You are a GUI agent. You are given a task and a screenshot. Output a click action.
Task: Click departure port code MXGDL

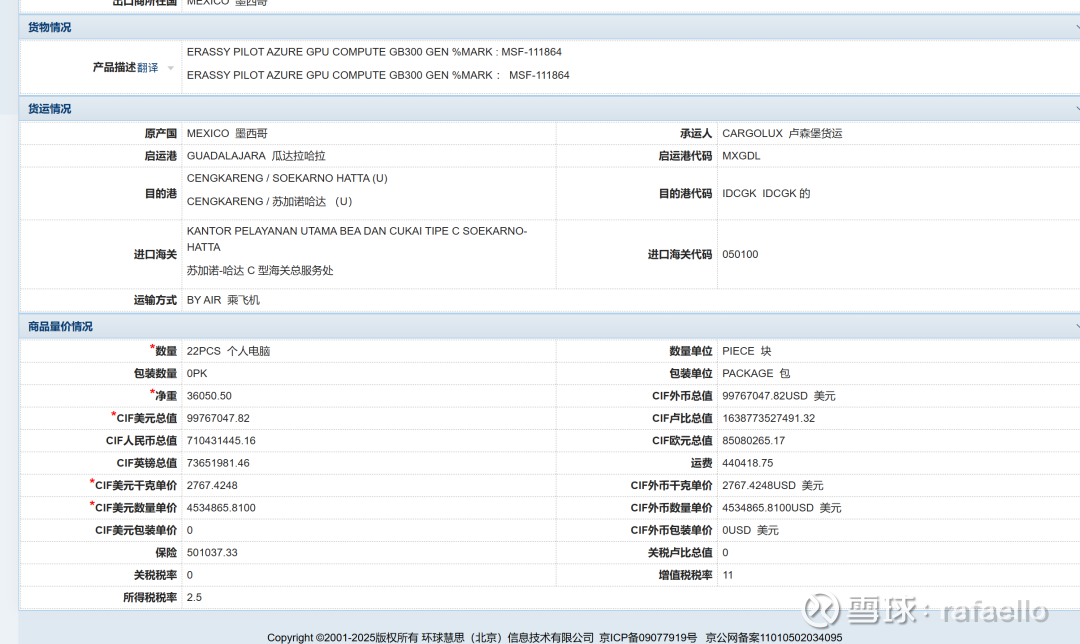pyautogui.click(x=741, y=156)
